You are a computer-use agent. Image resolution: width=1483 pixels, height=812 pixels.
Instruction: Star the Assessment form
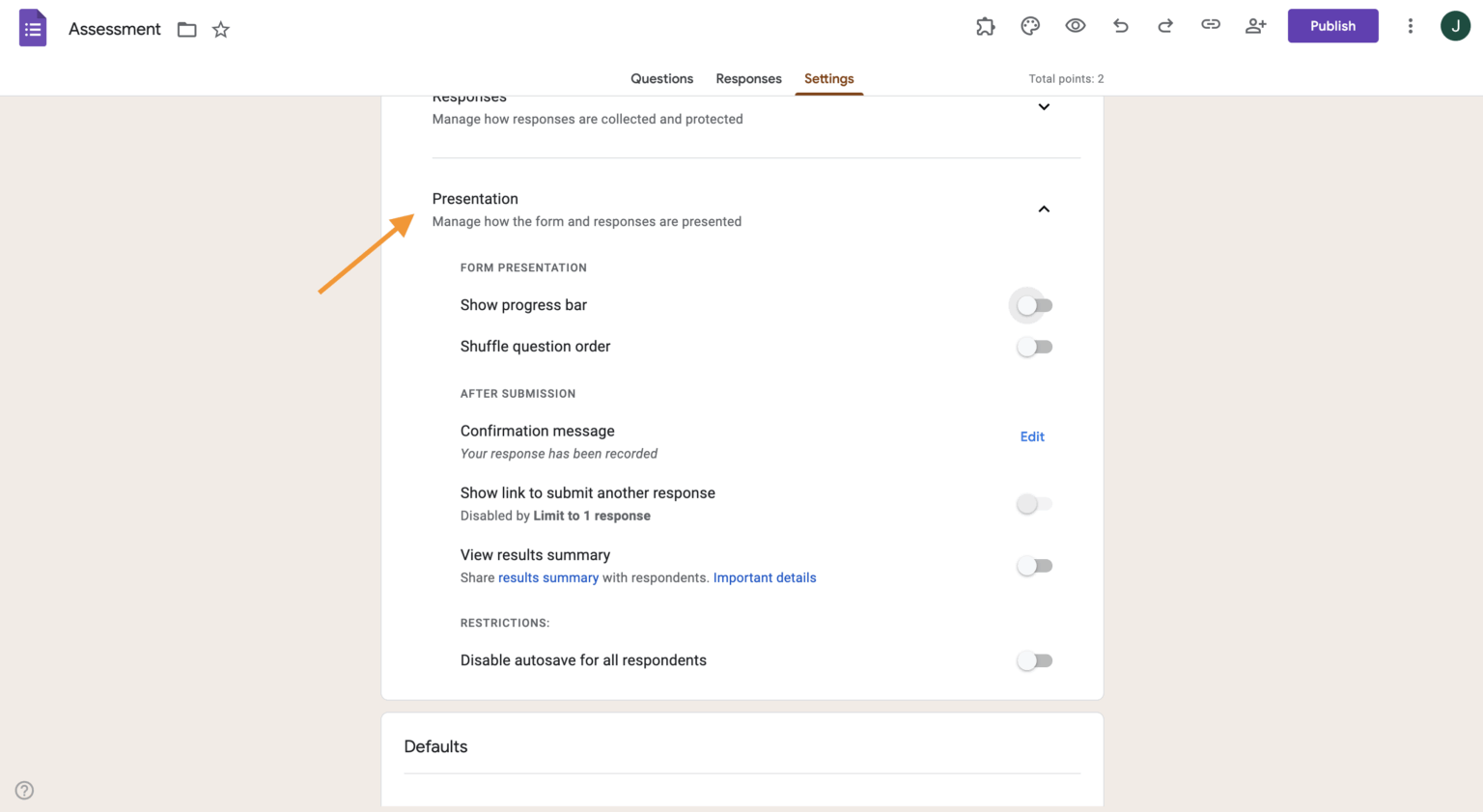[220, 30]
